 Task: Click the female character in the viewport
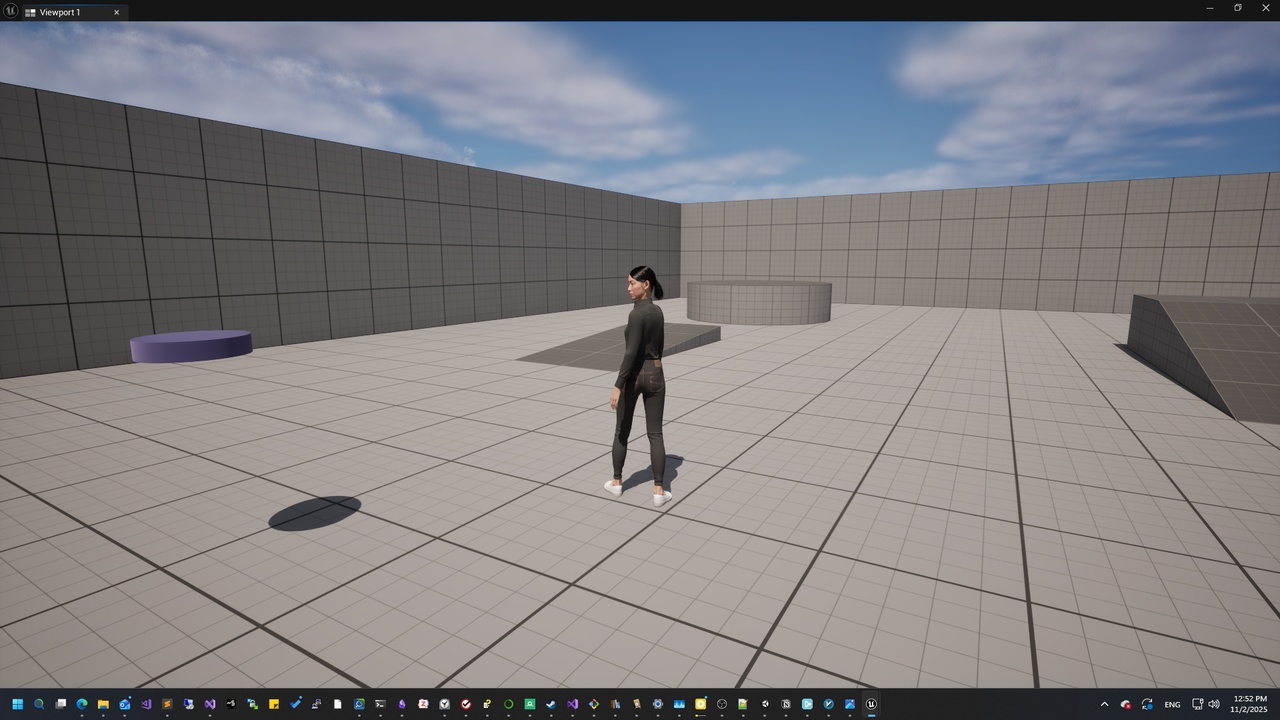(x=640, y=385)
